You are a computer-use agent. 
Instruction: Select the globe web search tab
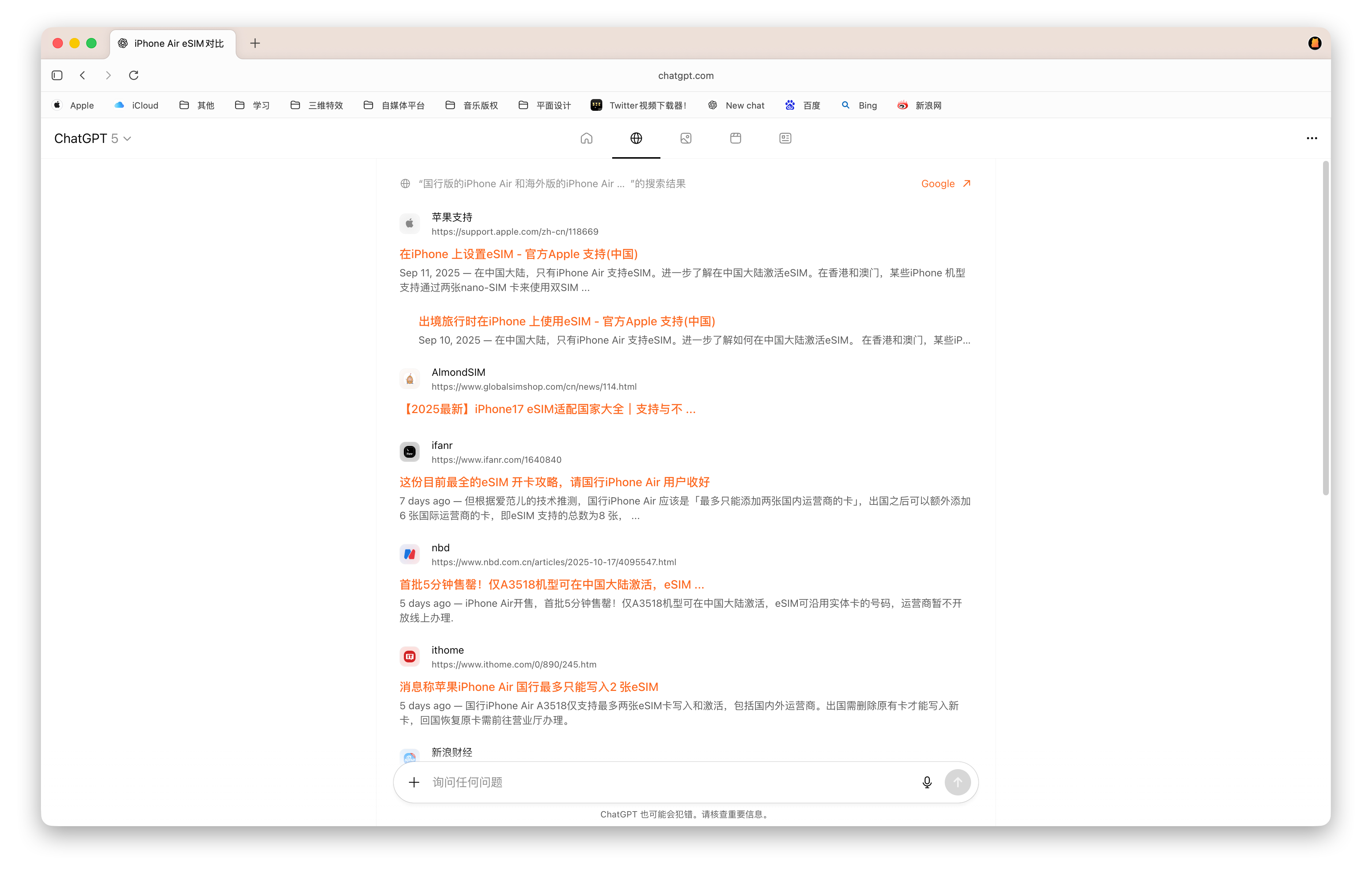pyautogui.click(x=636, y=139)
